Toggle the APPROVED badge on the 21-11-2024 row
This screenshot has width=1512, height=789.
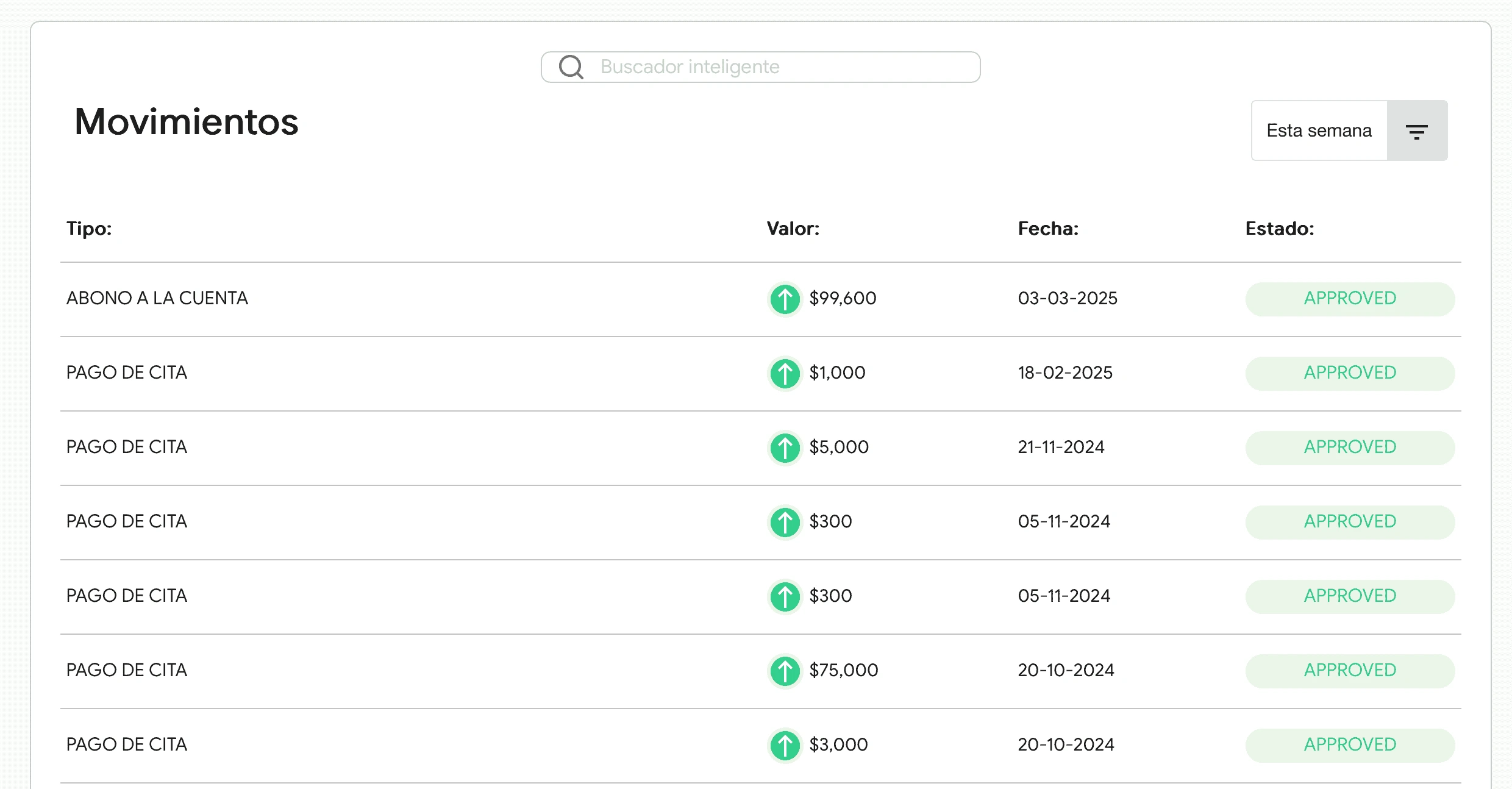tap(1349, 448)
